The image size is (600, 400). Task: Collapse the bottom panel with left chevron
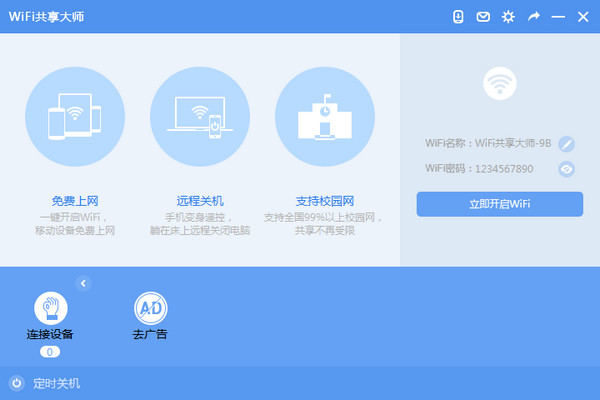tap(83, 283)
